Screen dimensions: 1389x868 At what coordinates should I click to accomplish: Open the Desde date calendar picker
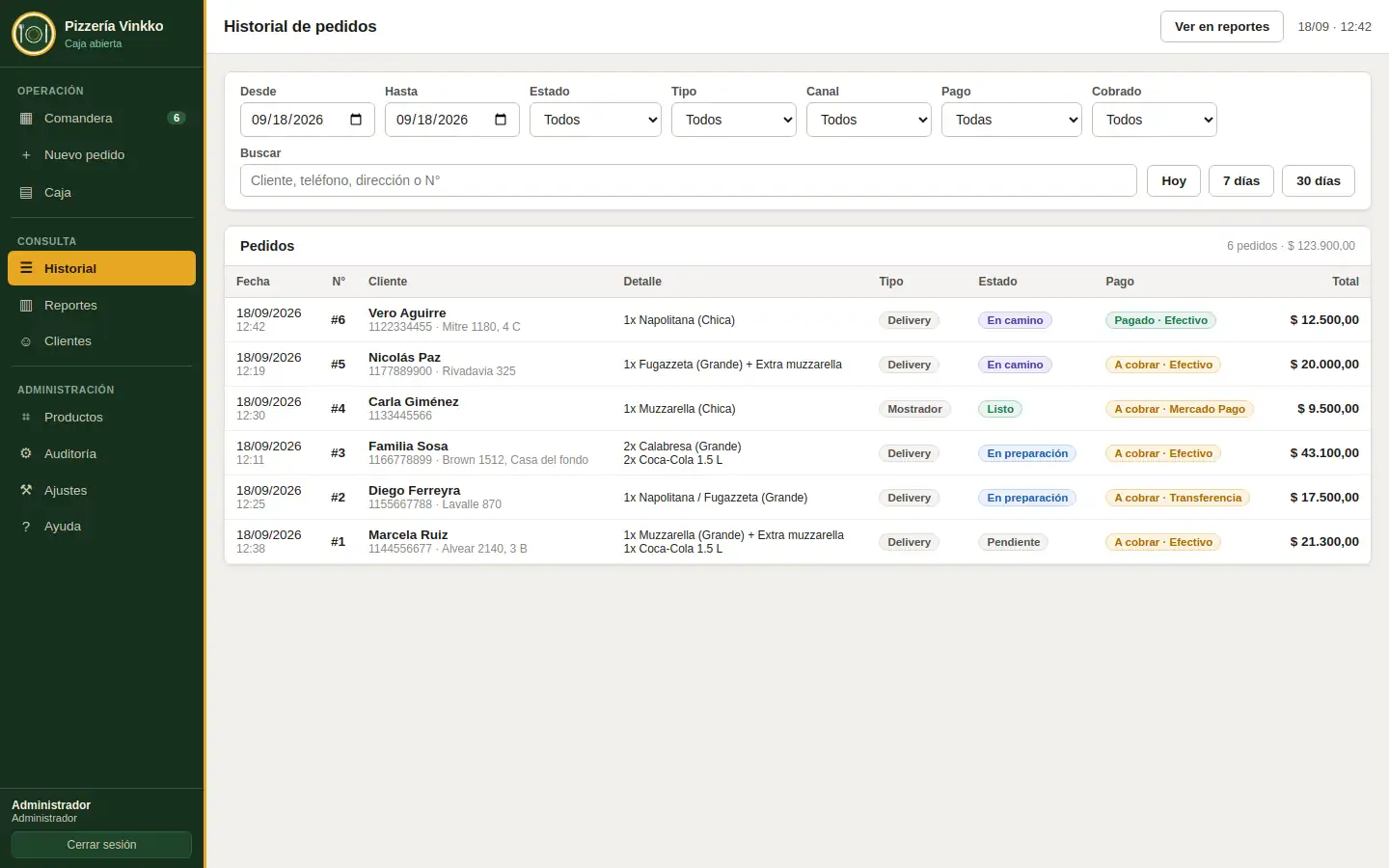point(356,120)
